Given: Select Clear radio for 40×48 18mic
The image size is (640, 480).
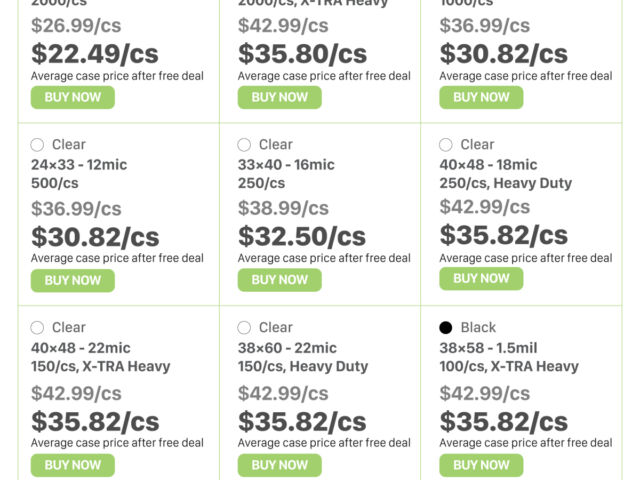Looking at the screenshot, I should pyautogui.click(x=446, y=145).
